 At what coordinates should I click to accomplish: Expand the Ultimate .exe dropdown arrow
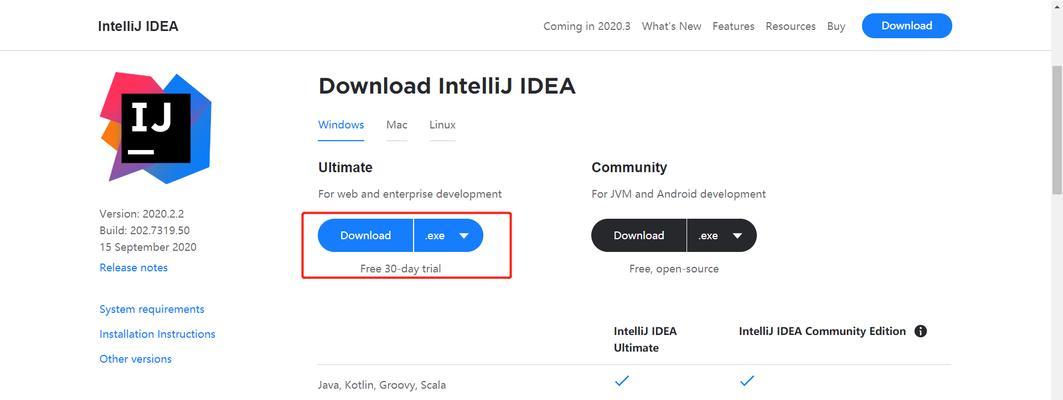(464, 236)
